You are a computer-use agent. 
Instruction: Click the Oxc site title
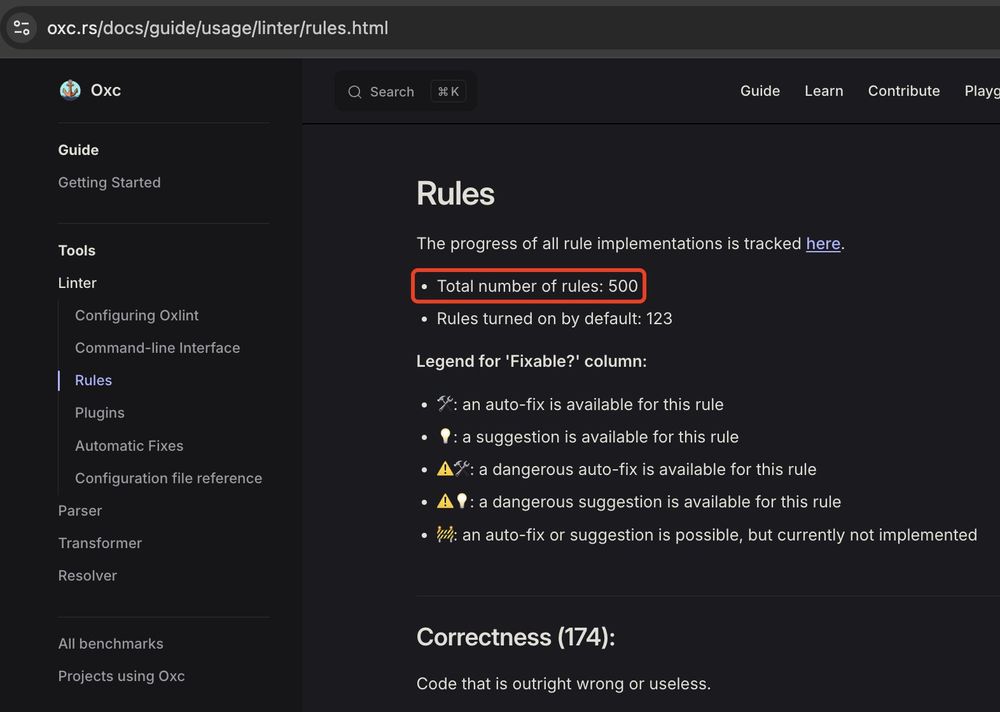coord(106,90)
